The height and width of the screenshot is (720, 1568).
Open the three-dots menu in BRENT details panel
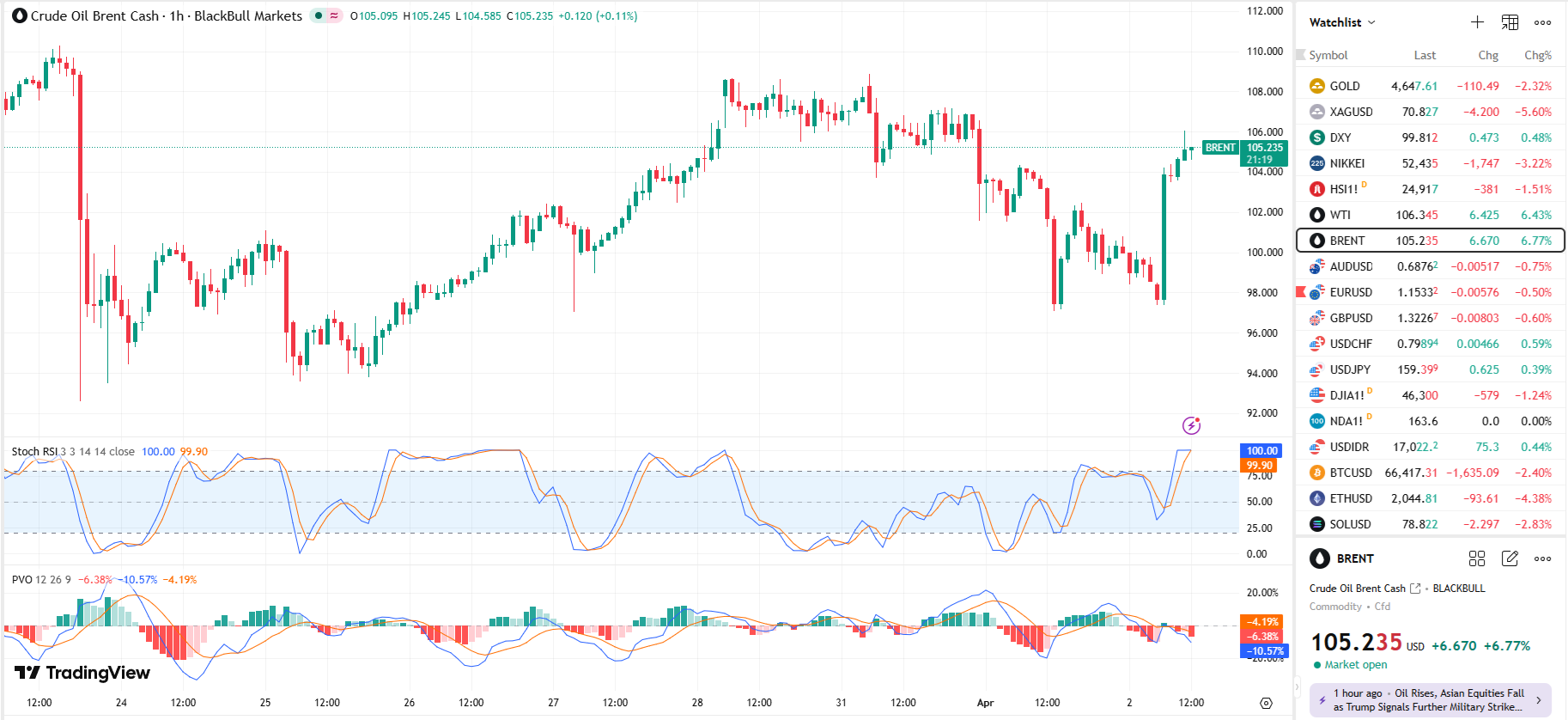coord(1542,558)
